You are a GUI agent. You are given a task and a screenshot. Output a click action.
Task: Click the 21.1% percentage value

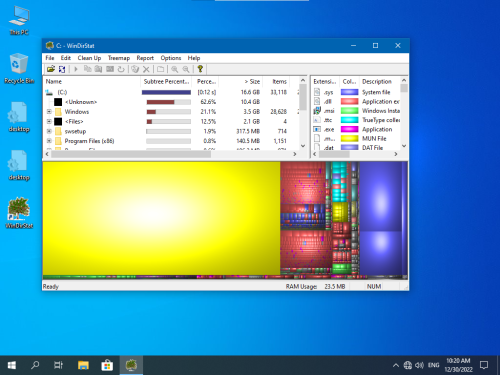[208, 112]
